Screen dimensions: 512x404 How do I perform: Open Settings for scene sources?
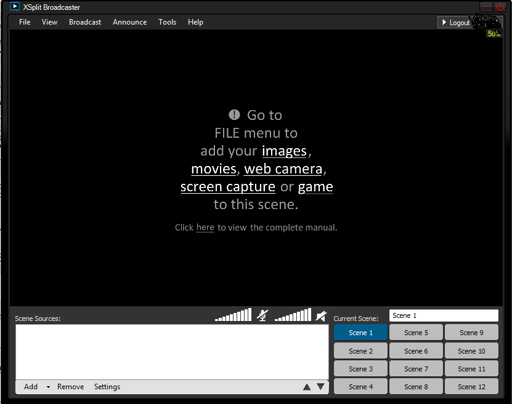point(107,387)
